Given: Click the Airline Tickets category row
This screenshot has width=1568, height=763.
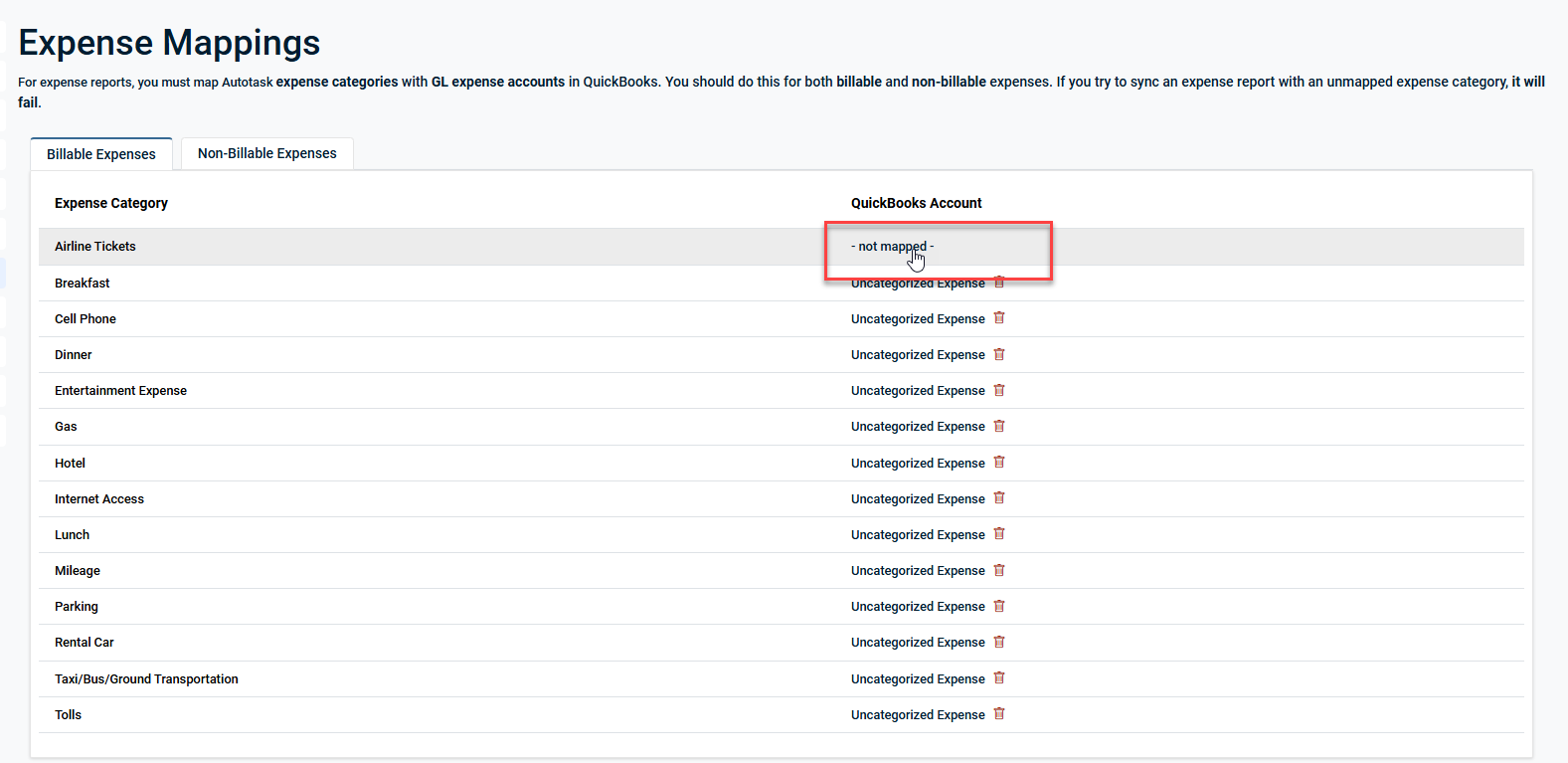Looking at the screenshot, I should 95,247.
